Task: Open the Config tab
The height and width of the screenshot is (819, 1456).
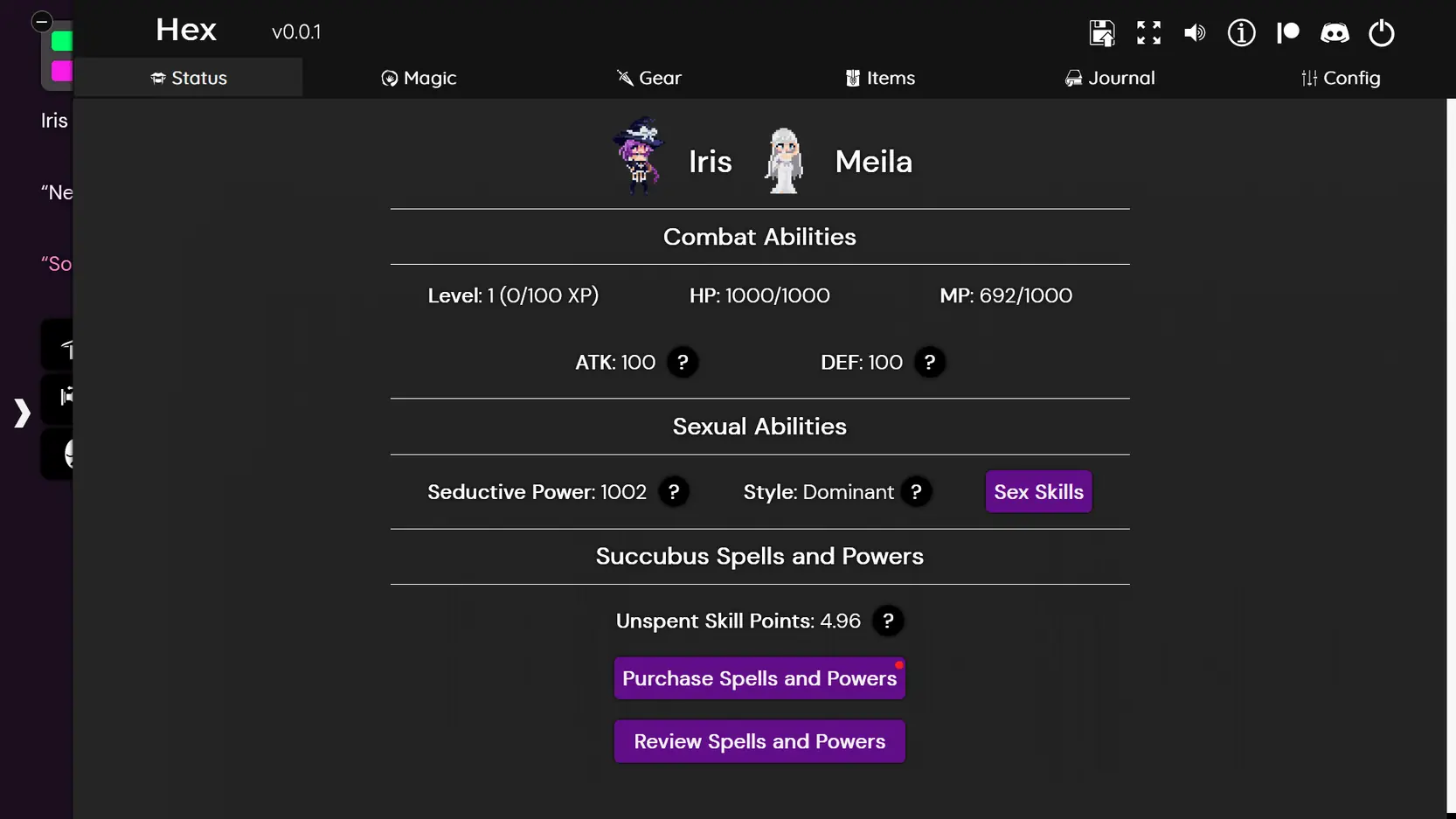Action: tap(1341, 78)
